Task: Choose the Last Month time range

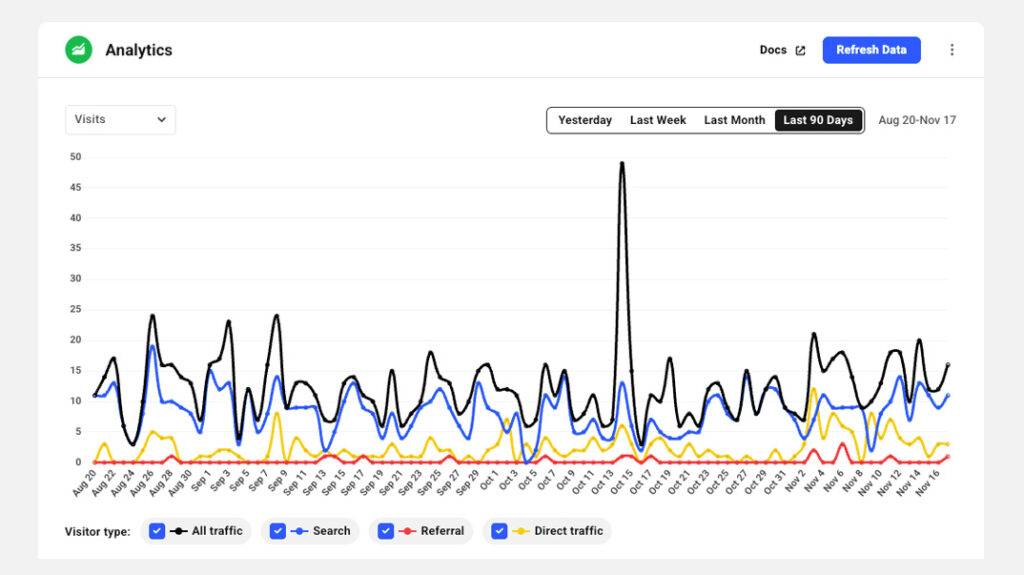Action: pos(734,120)
